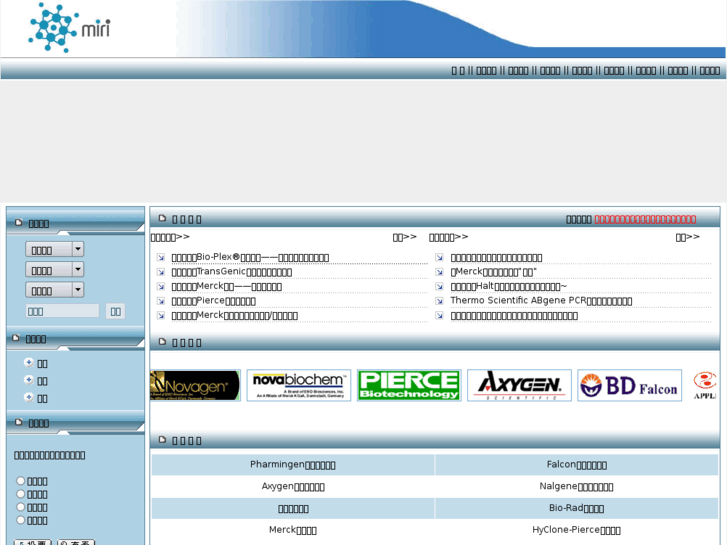Click the arrow icon beside the Pierce news row
The width and height of the screenshot is (727, 545).
tap(161, 301)
